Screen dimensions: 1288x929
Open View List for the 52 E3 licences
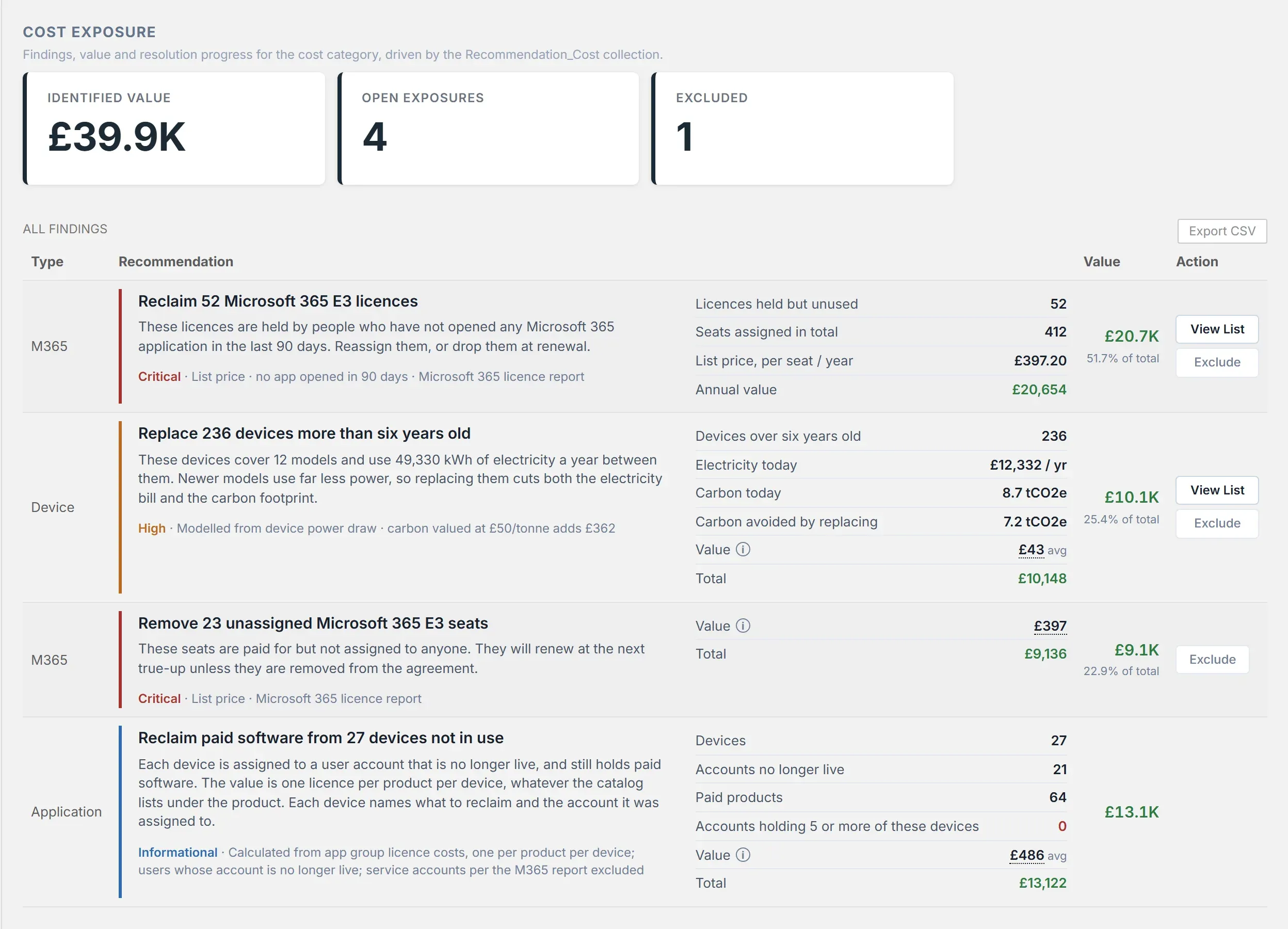(1216, 329)
